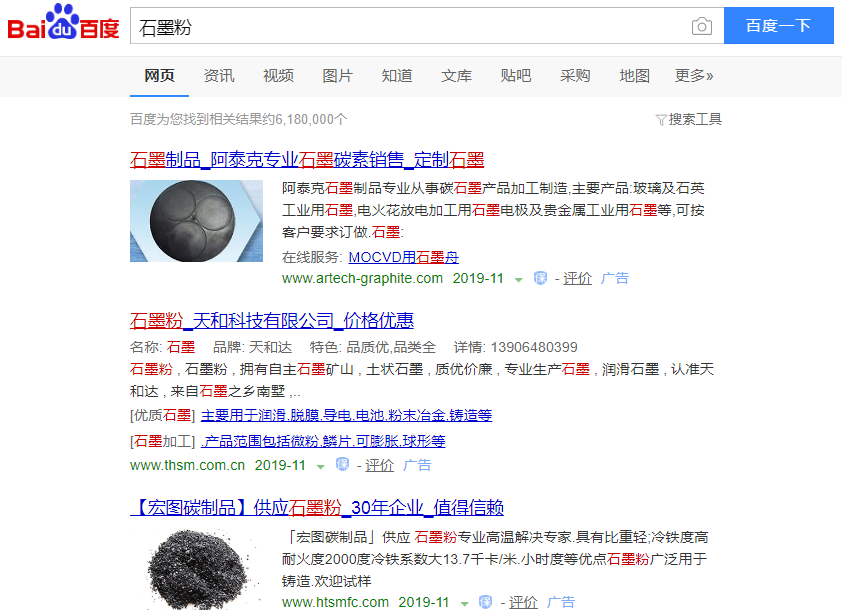Open the MOCVD用石墨舟 link
The image size is (842, 614).
pos(403,257)
